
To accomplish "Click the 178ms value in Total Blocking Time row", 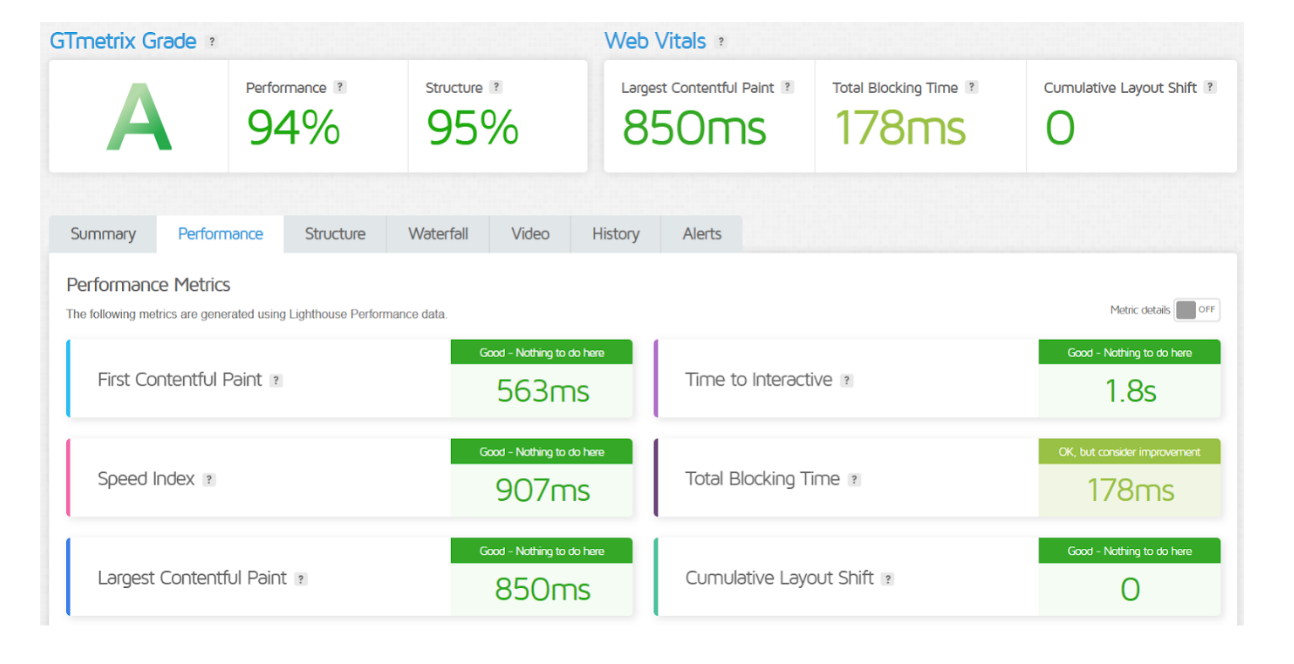I will 1131,490.
